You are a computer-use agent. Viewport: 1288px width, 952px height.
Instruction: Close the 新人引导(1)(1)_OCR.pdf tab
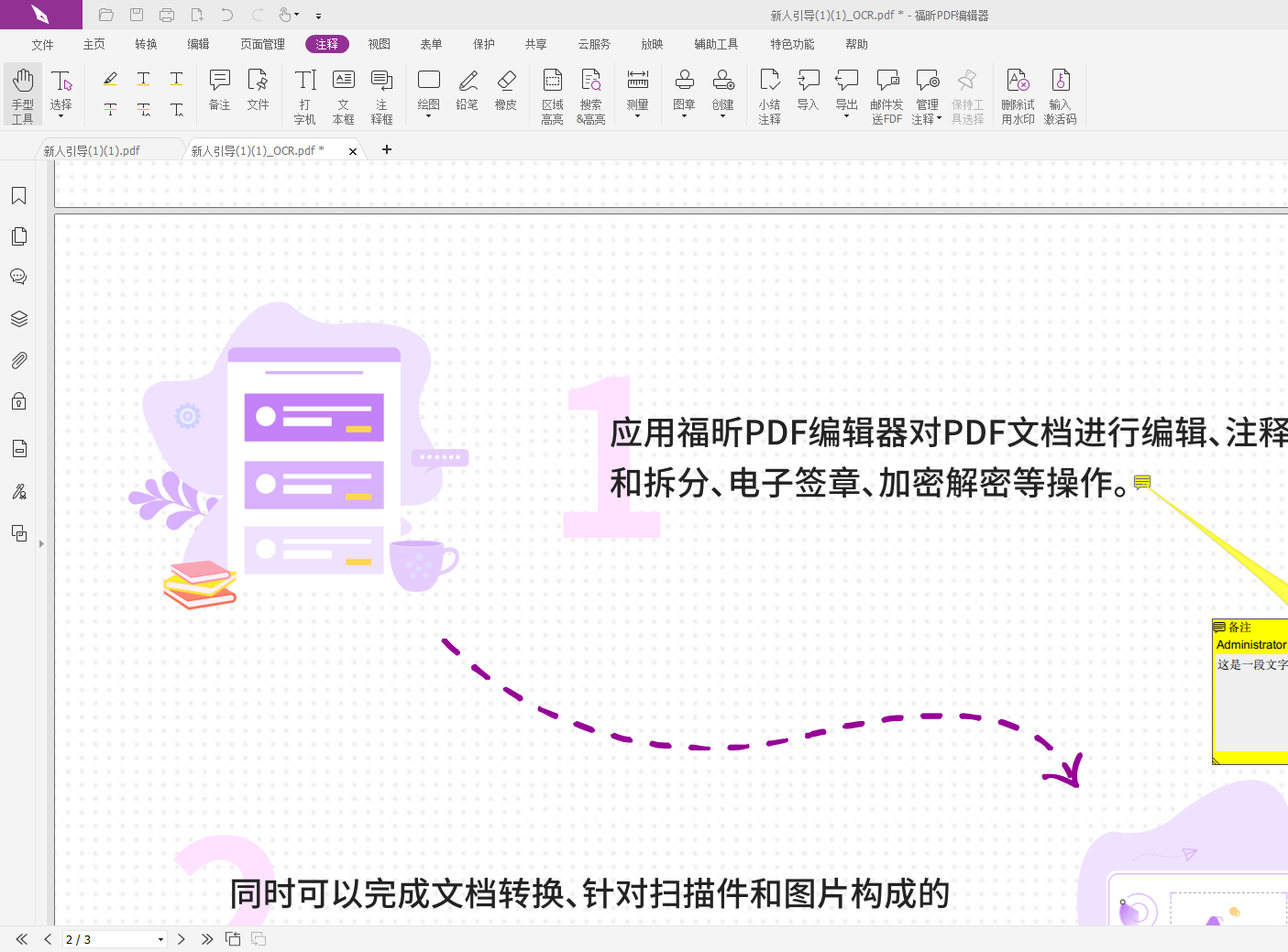click(353, 151)
